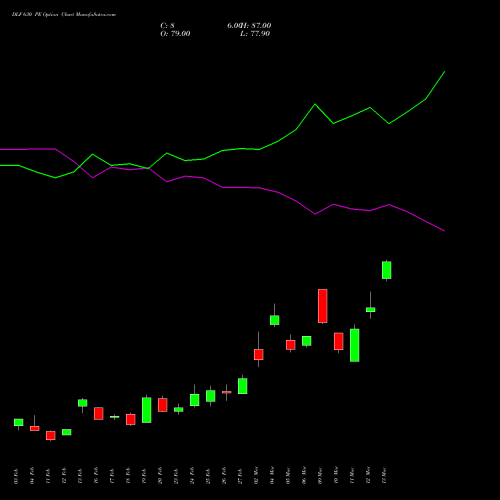Select the '04 Mar' date label
The image size is (500, 500).
[272, 476]
